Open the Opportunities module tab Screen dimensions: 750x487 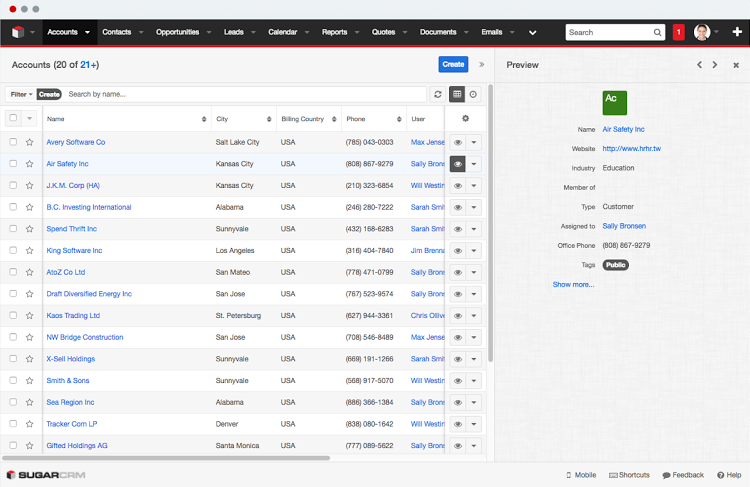point(177,32)
